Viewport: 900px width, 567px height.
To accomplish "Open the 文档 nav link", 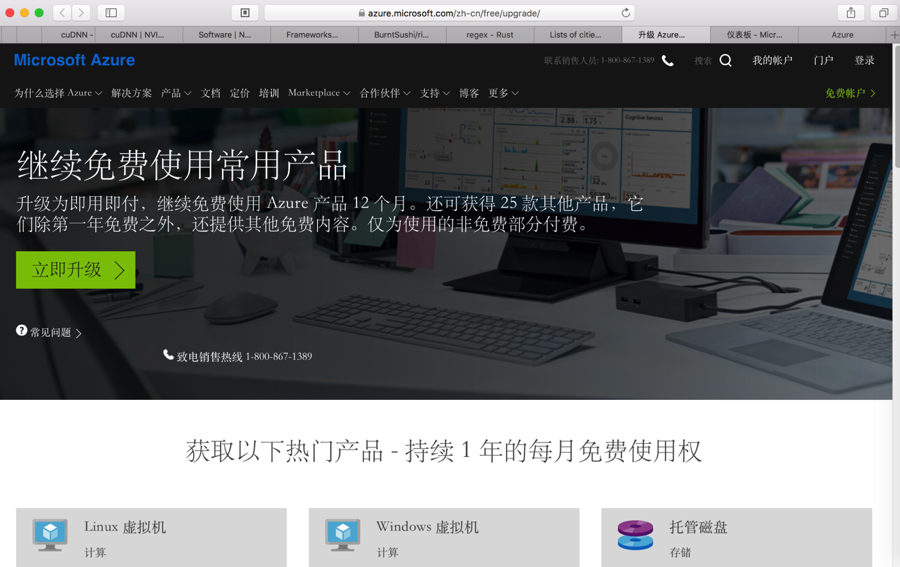I will pos(211,93).
